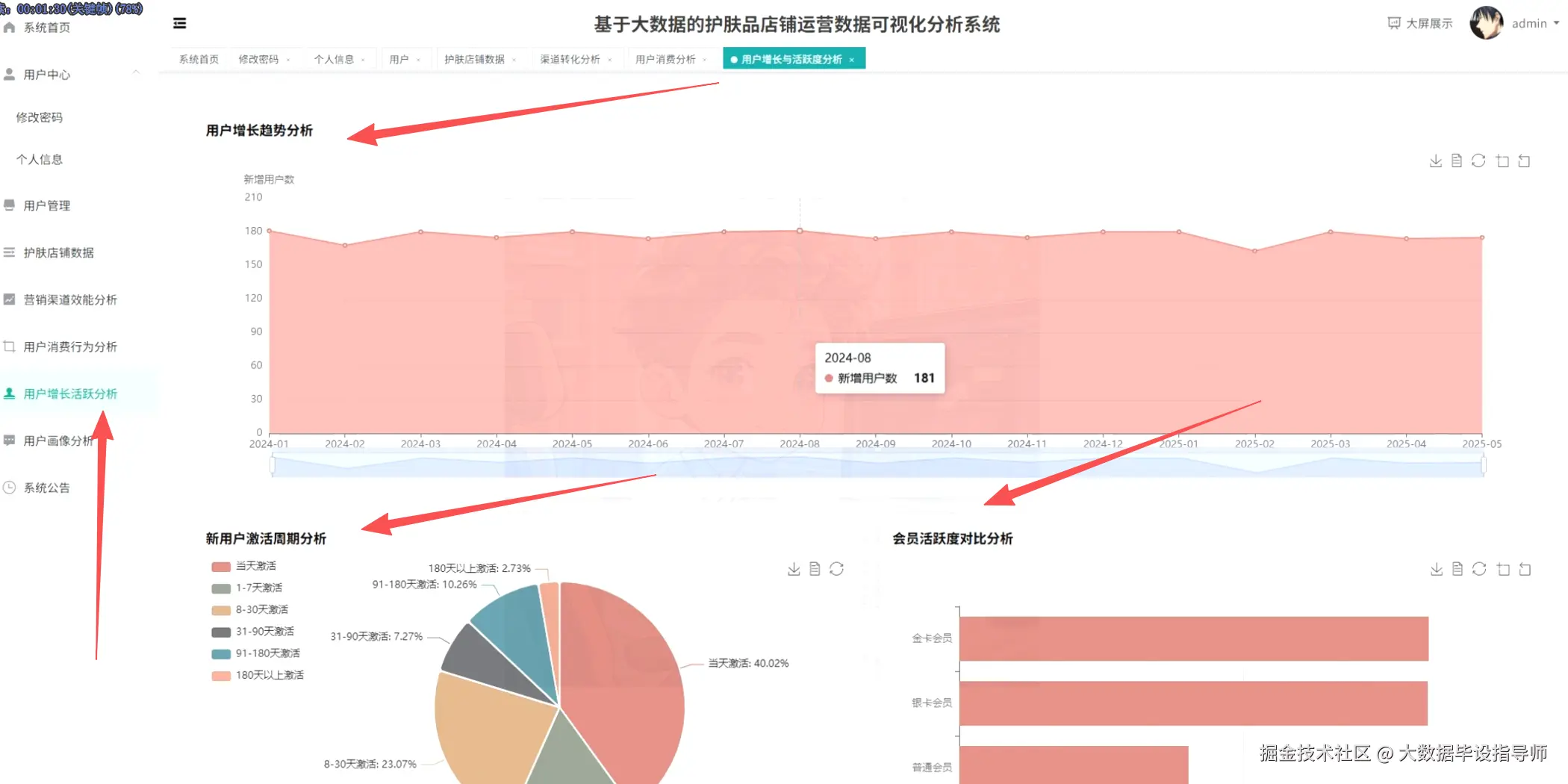
Task: Click the 大屏展示 display icon
Action: coord(1419,23)
